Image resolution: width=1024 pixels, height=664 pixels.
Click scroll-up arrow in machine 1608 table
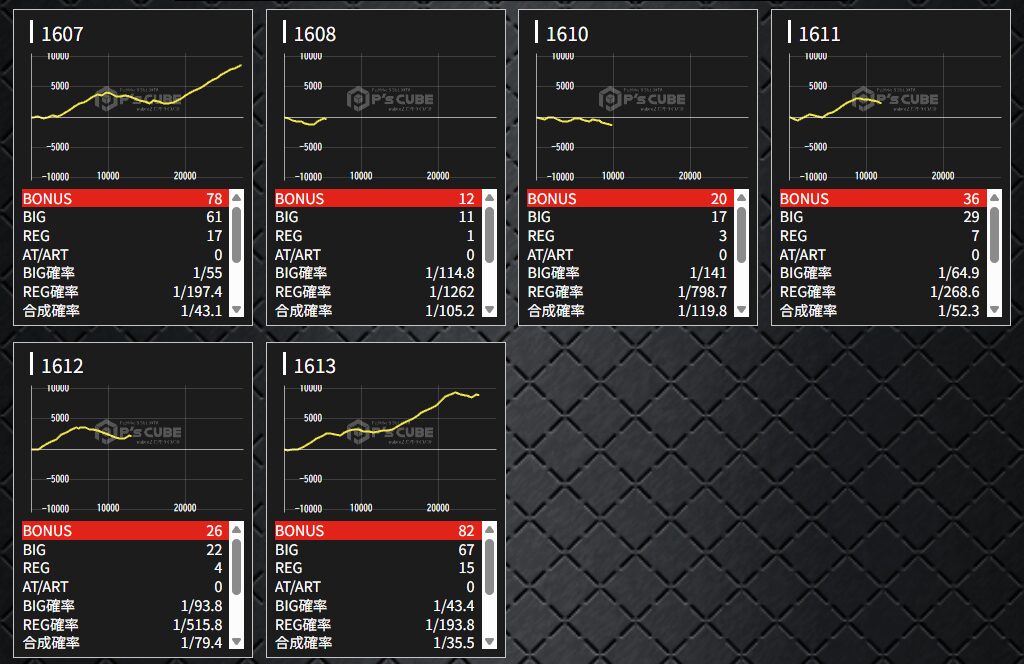(x=489, y=198)
